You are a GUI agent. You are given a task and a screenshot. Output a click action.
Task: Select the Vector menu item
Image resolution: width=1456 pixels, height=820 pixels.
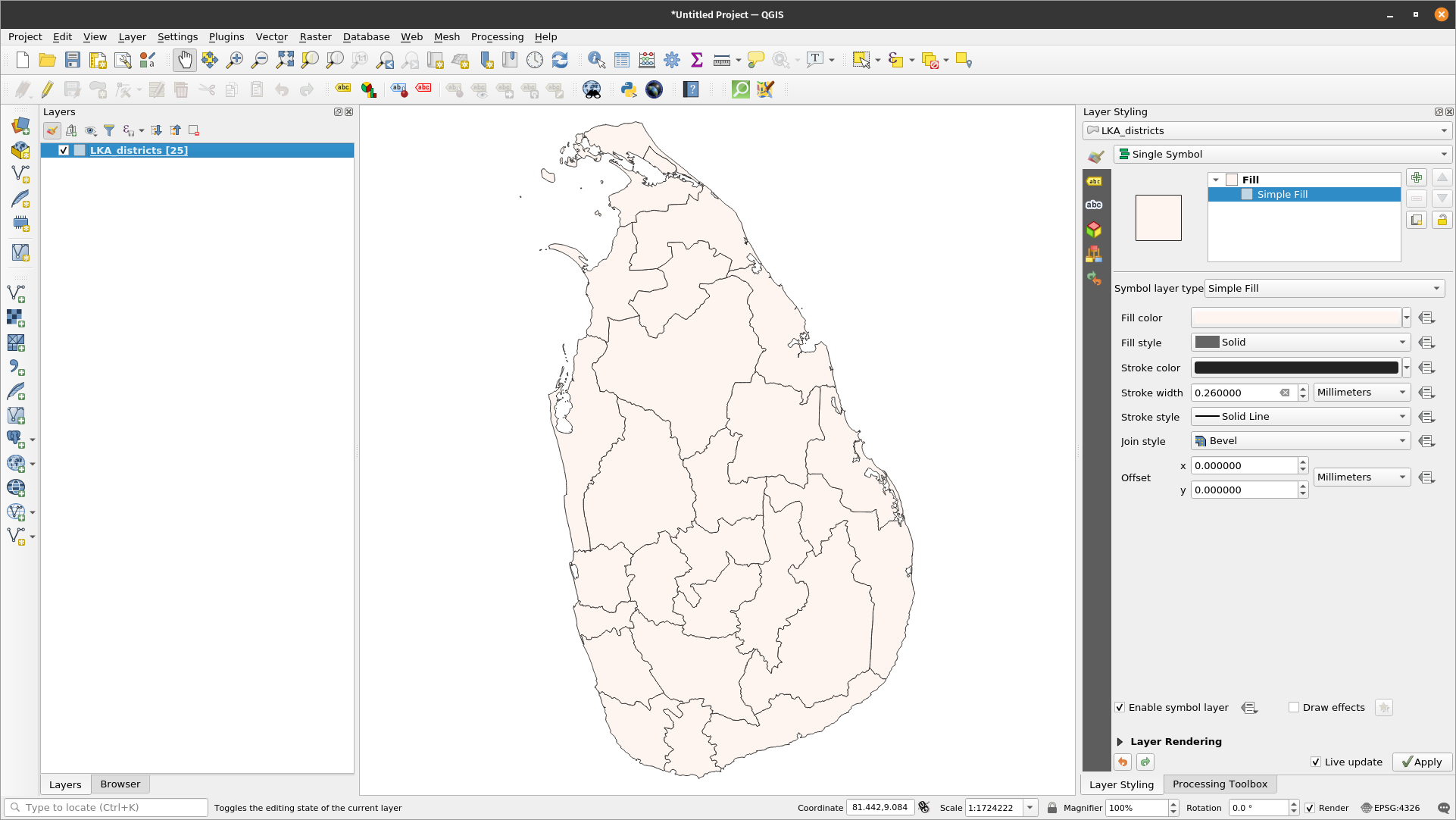tap(270, 37)
